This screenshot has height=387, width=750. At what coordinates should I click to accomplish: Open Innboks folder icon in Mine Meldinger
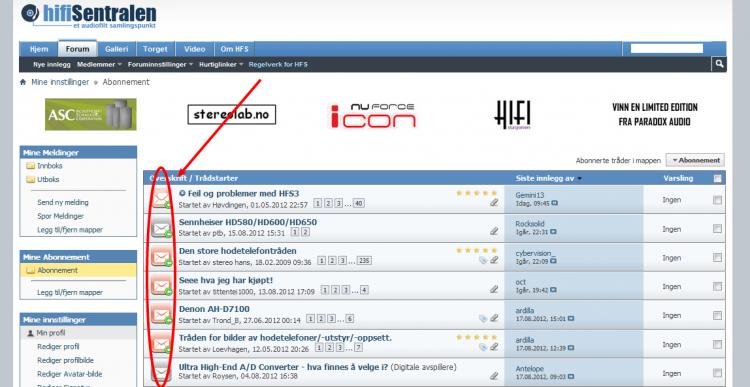(x=31, y=166)
